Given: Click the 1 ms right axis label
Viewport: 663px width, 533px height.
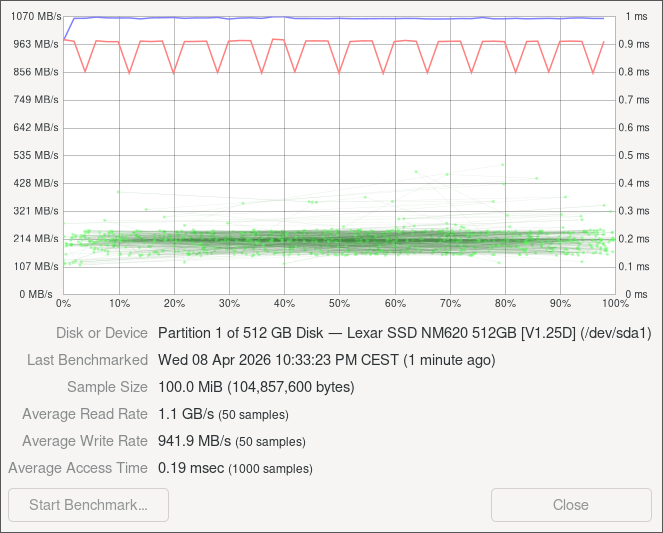Looking at the screenshot, I should coord(635,17).
